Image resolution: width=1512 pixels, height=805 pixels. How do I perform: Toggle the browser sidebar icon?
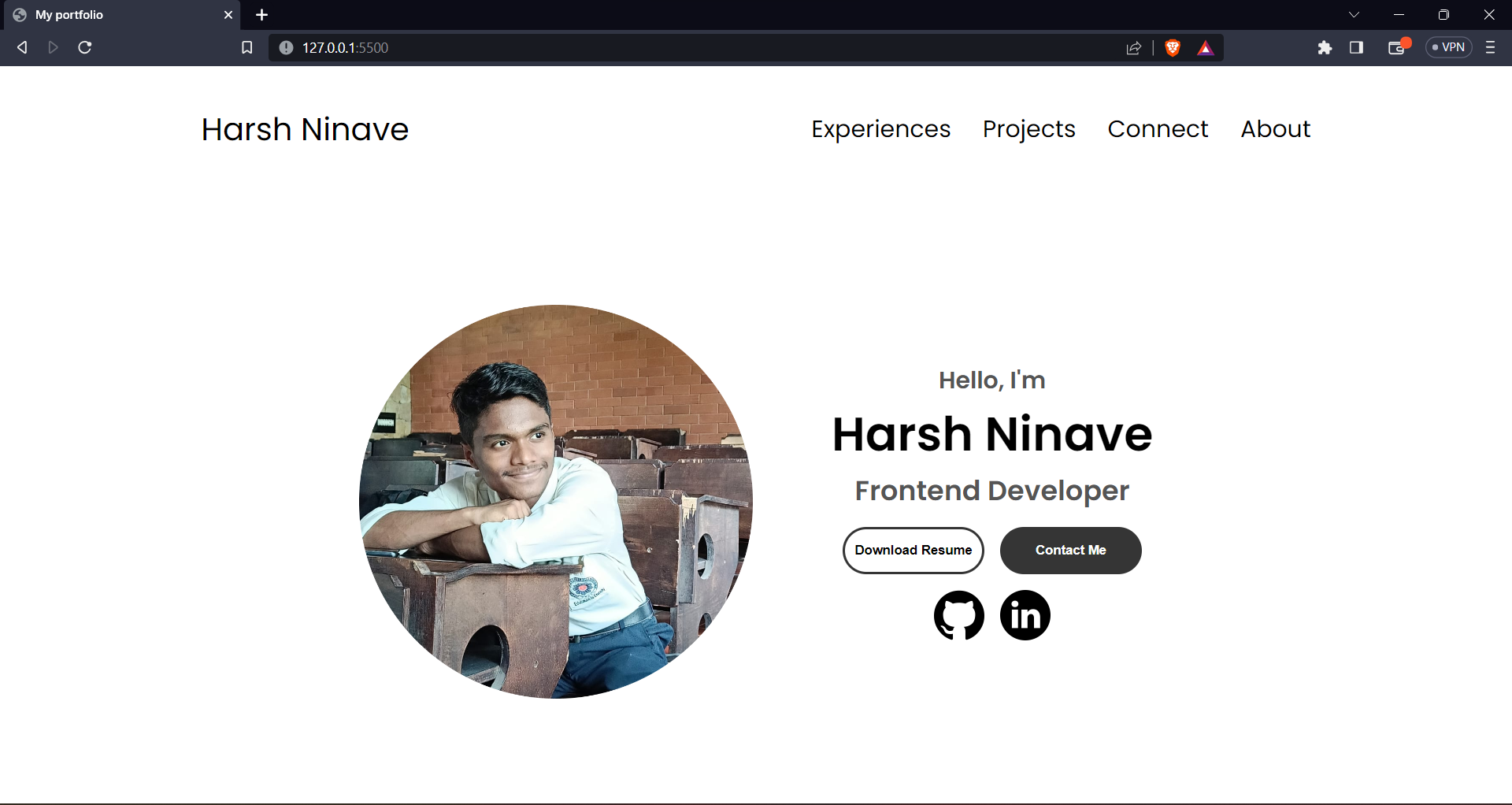[x=1357, y=48]
